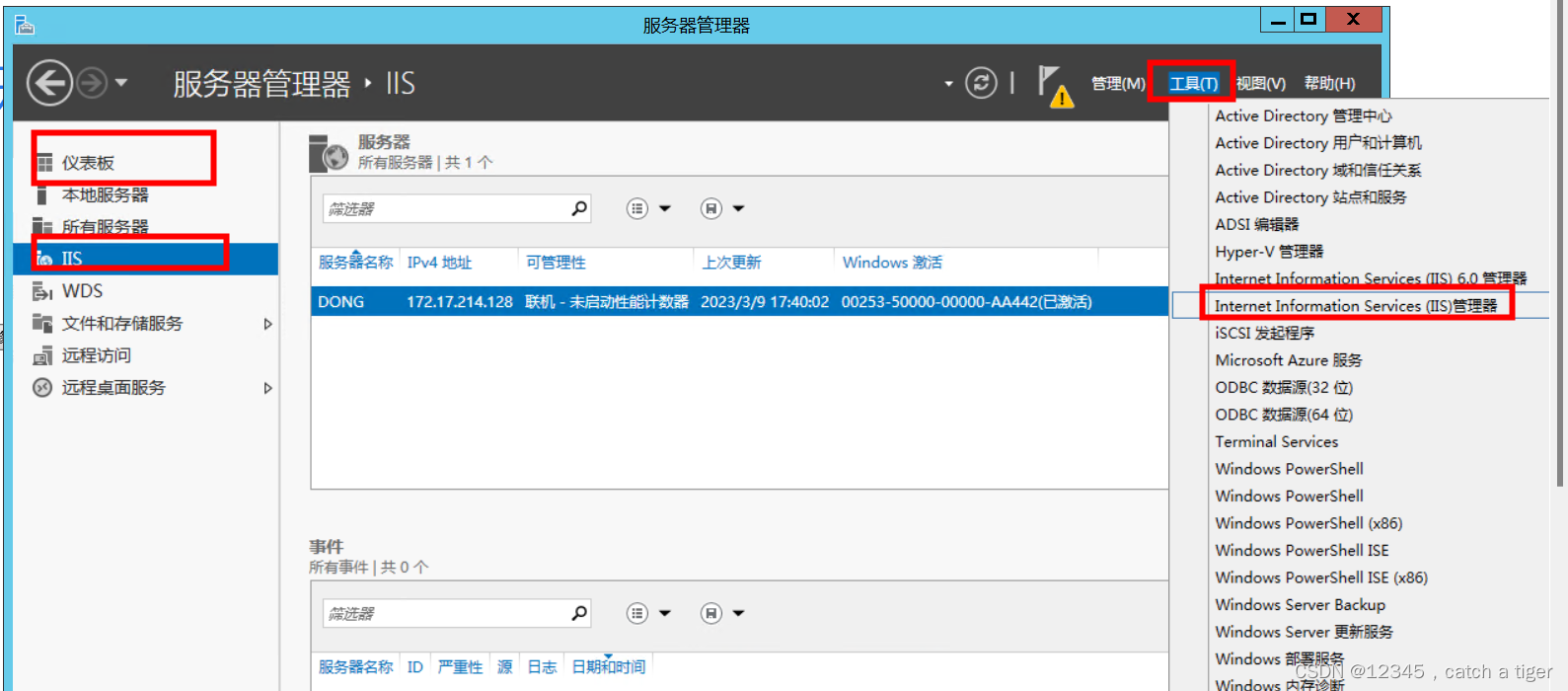Open iSCSI 发起程序 from tools menu

click(1264, 334)
